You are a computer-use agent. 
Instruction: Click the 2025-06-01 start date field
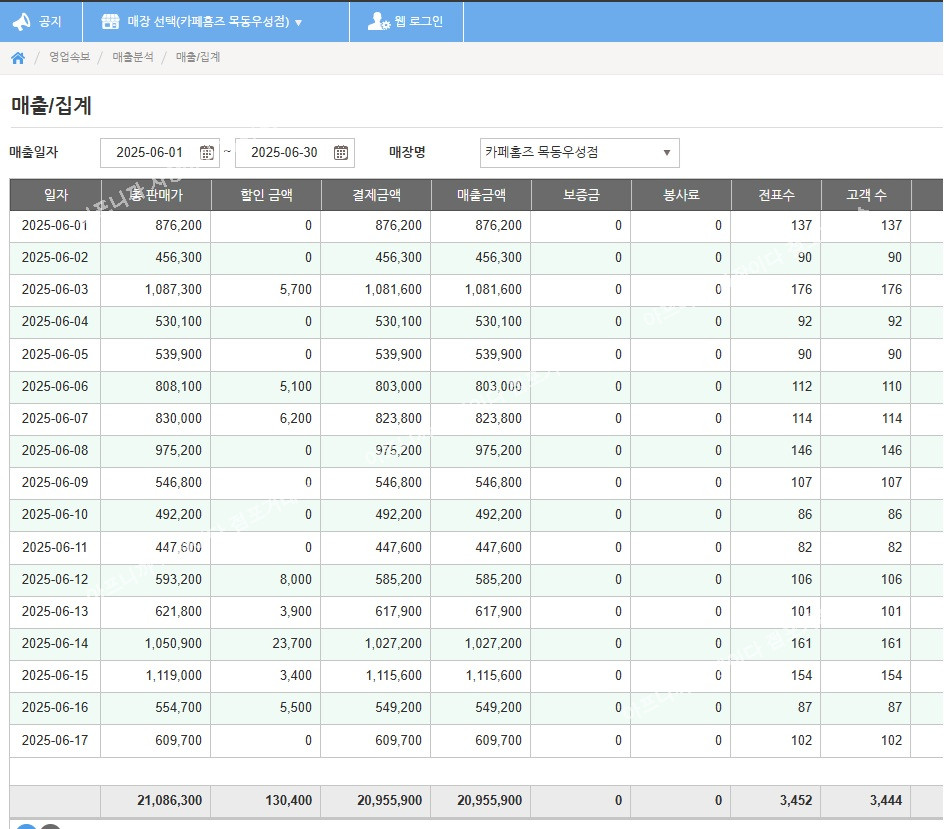[x=149, y=153]
